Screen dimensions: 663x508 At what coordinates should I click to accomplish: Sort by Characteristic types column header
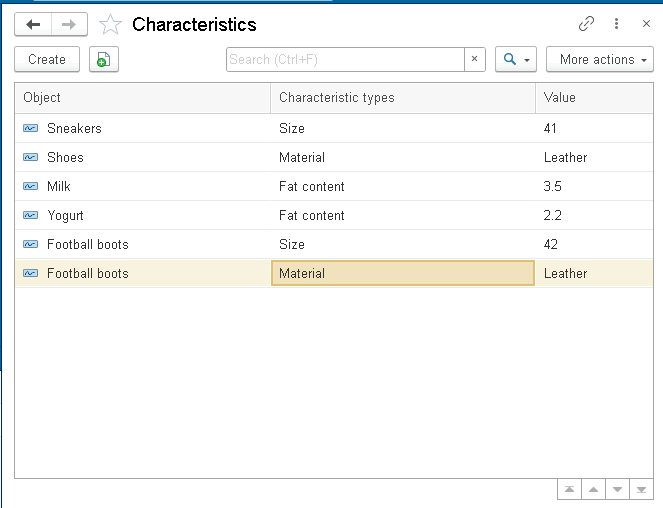click(x=402, y=98)
